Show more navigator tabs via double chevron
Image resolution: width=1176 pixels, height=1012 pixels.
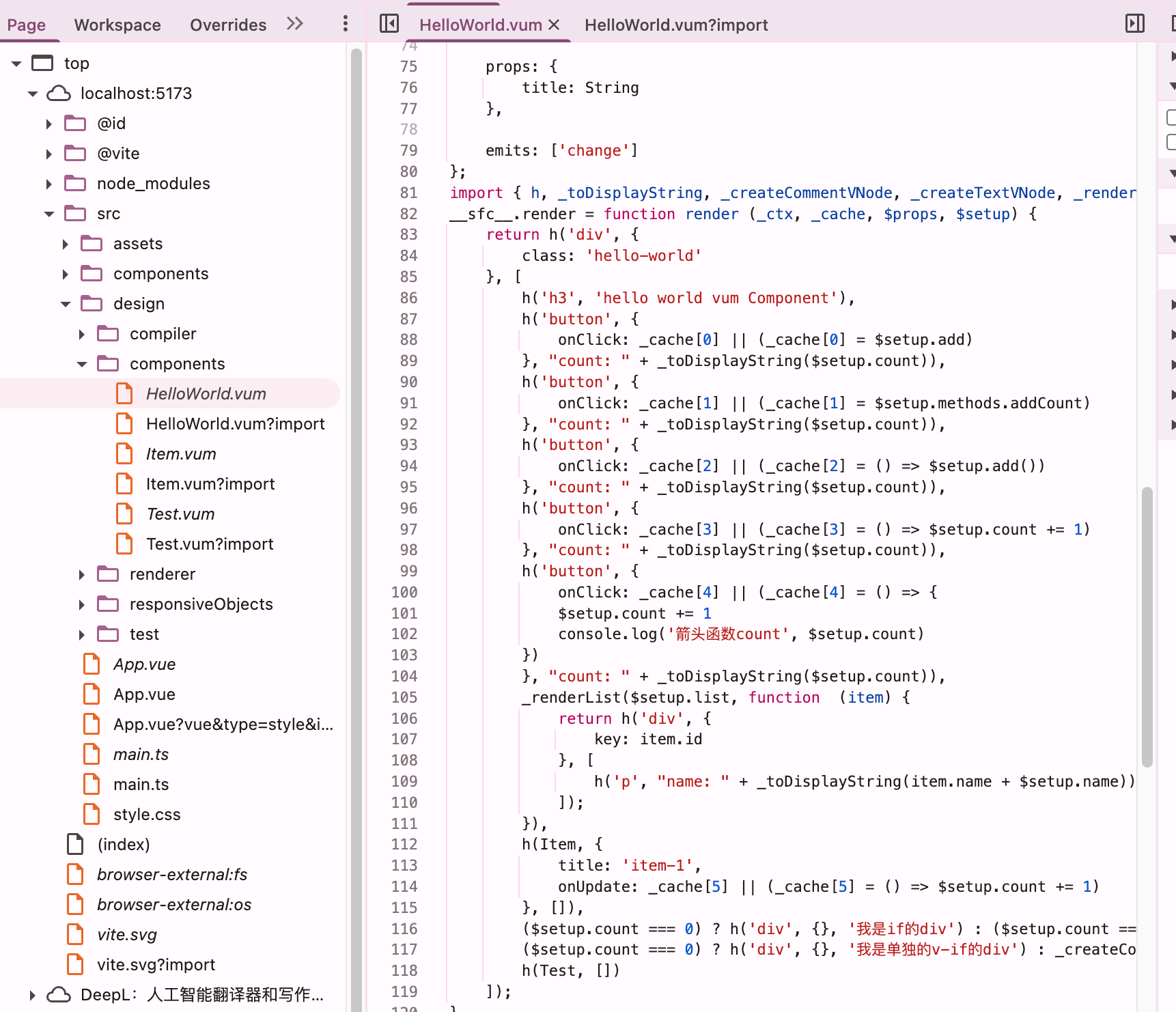click(x=294, y=24)
